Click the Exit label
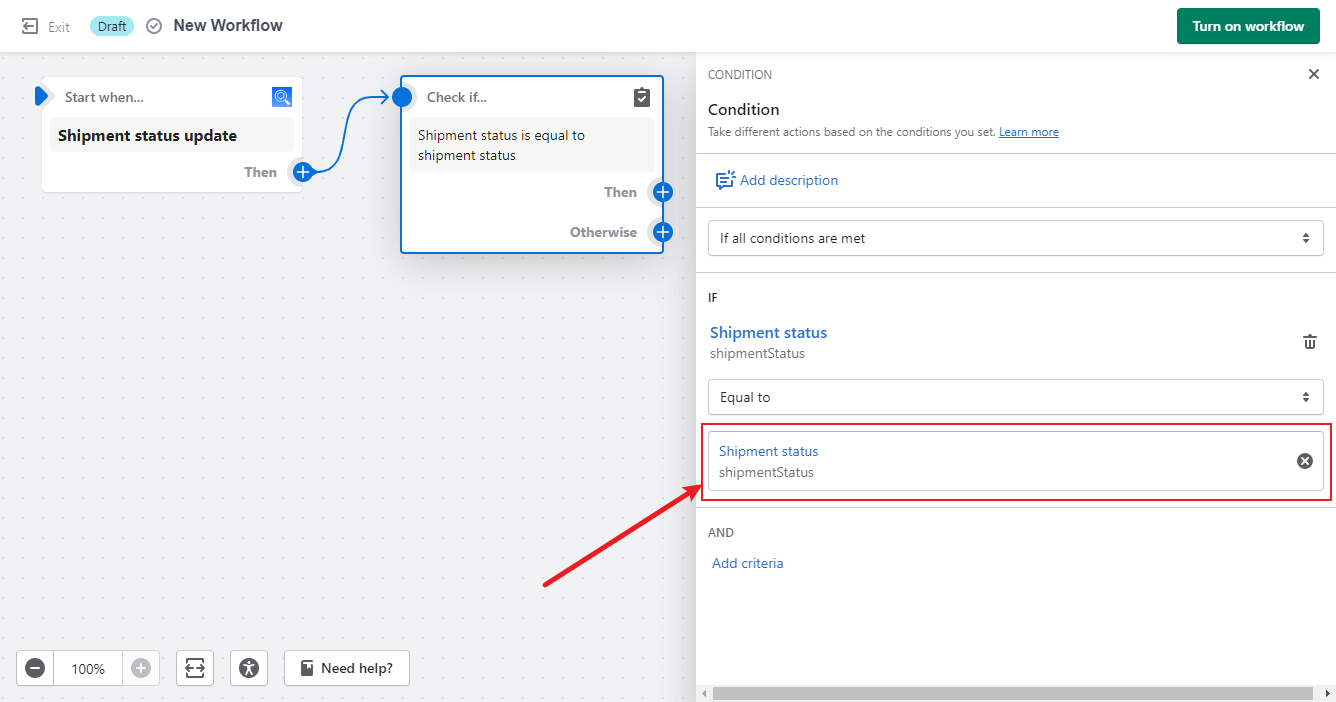Image resolution: width=1336 pixels, height=702 pixels. tap(59, 27)
